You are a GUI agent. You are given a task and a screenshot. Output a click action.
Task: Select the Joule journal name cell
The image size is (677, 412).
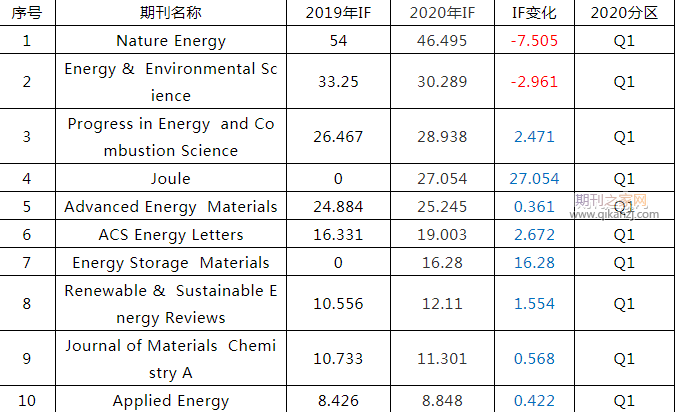click(x=171, y=178)
